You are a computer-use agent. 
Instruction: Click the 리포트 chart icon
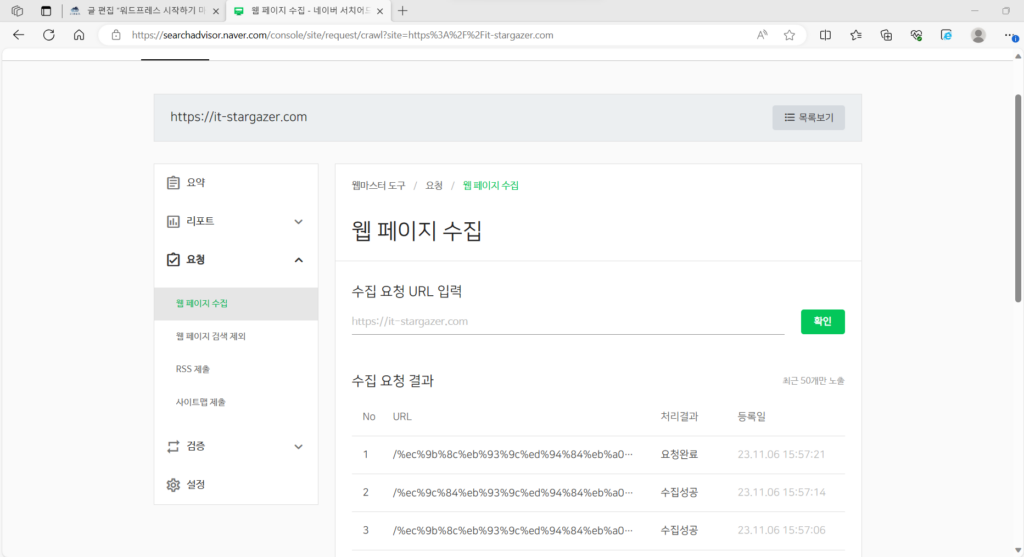(173, 222)
